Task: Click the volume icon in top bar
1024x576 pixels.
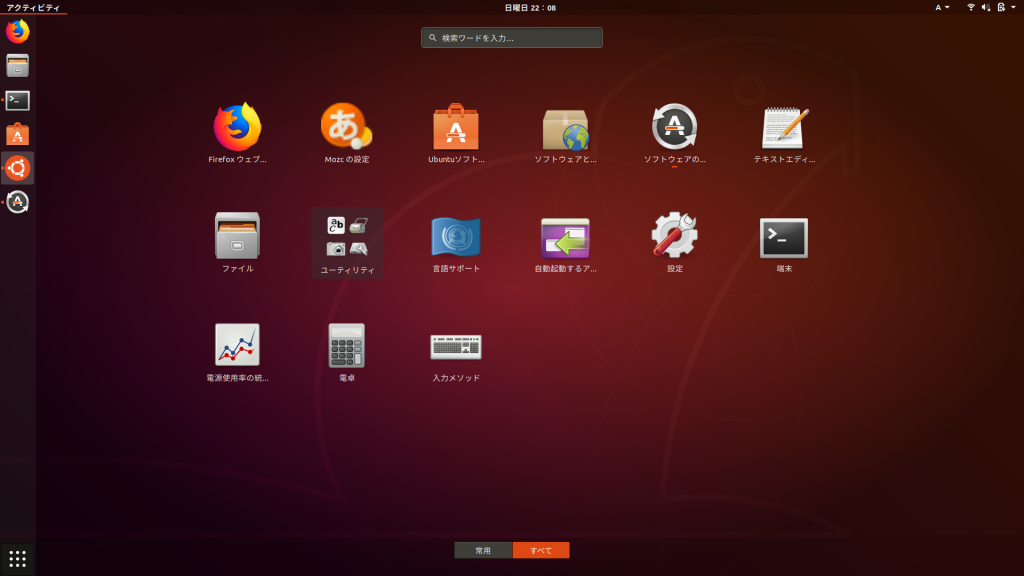Action: coord(986,7)
